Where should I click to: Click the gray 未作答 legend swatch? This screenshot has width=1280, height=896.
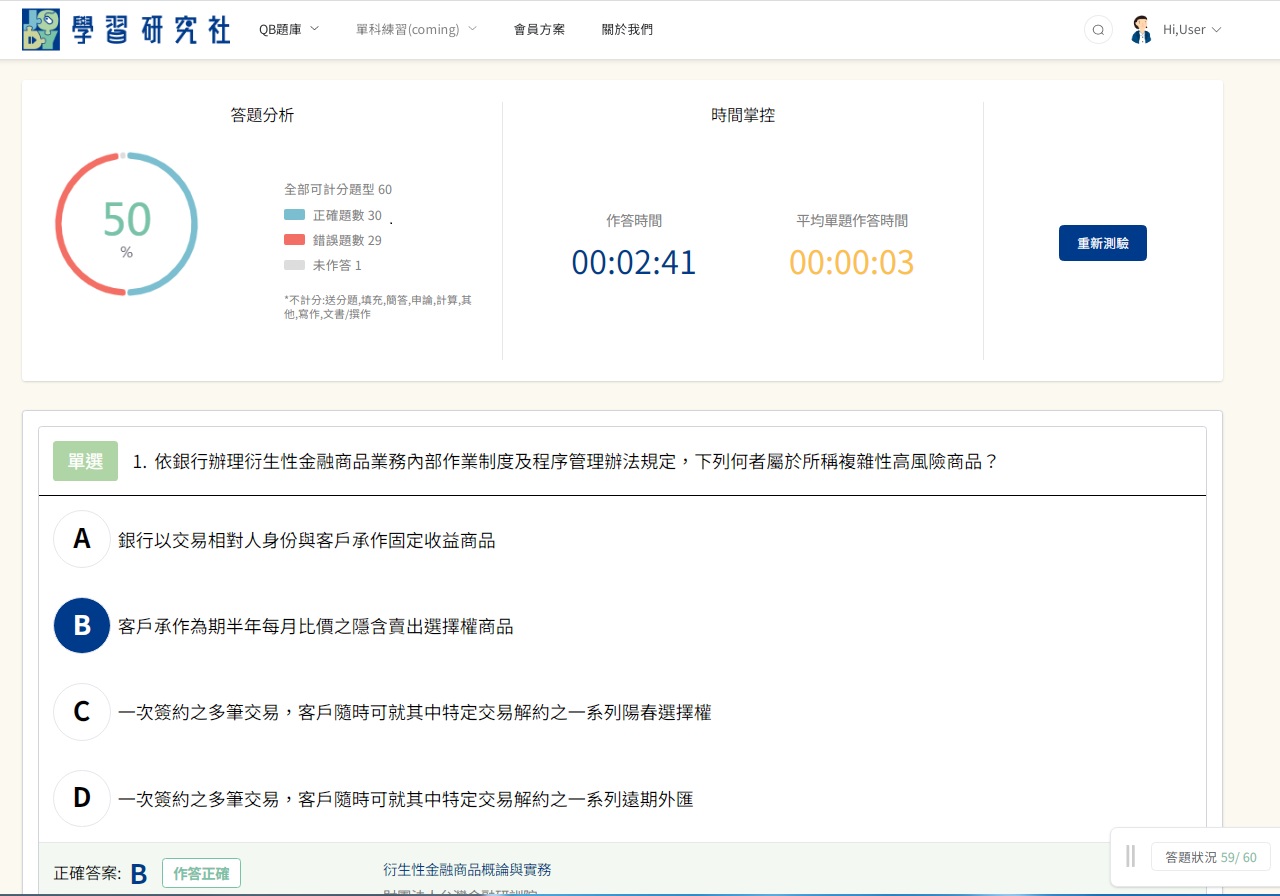click(x=294, y=265)
